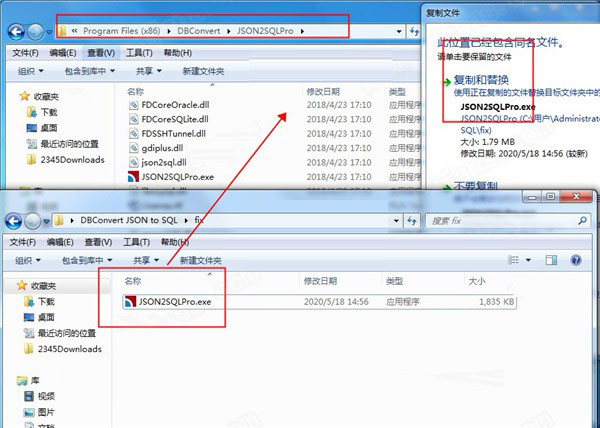Sort by 修改日期 column in top window
This screenshot has height=428, width=600.
[323, 91]
